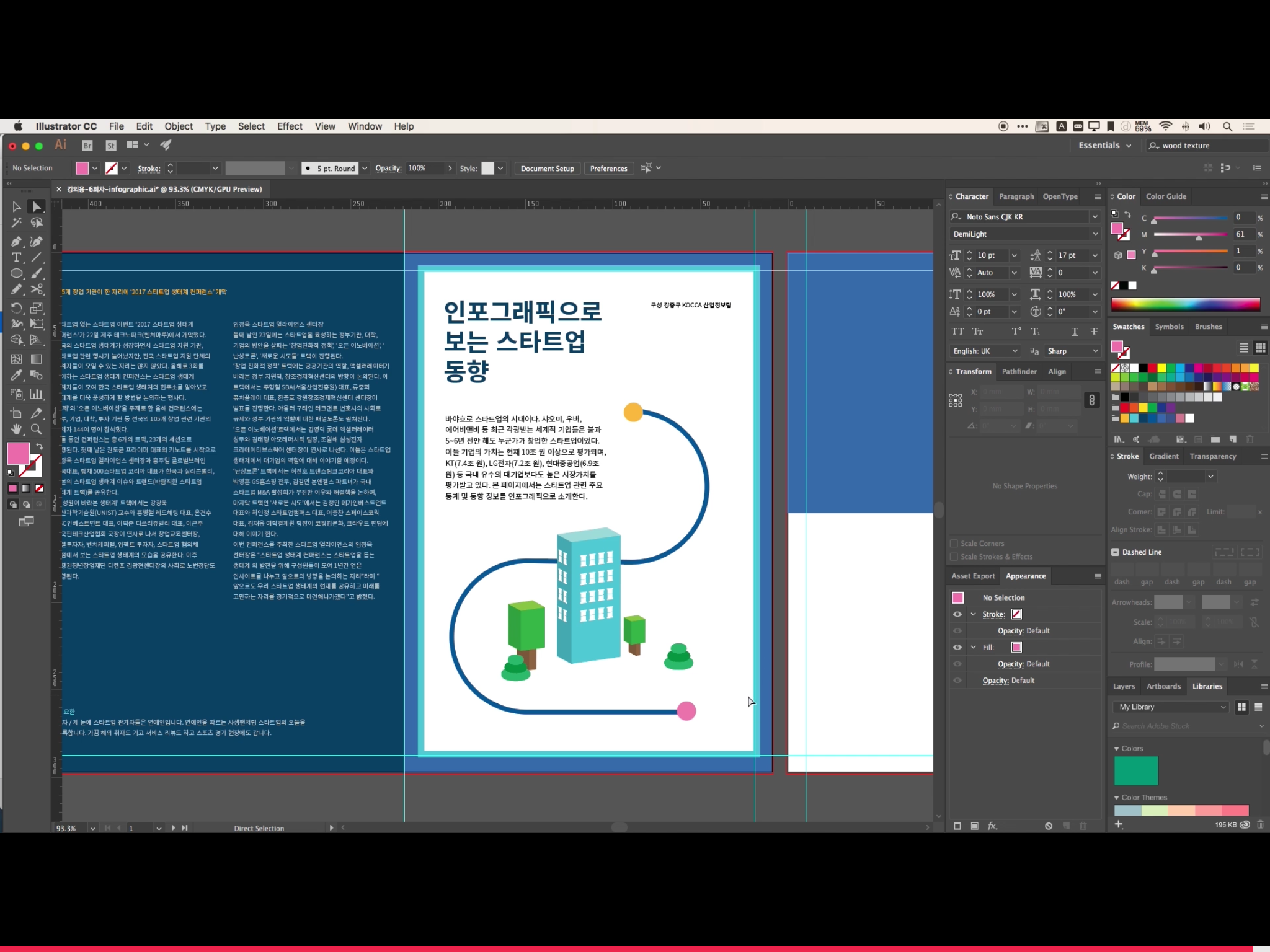1270x952 pixels.
Task: Open the DemiLight font style dropdown
Action: point(1095,234)
